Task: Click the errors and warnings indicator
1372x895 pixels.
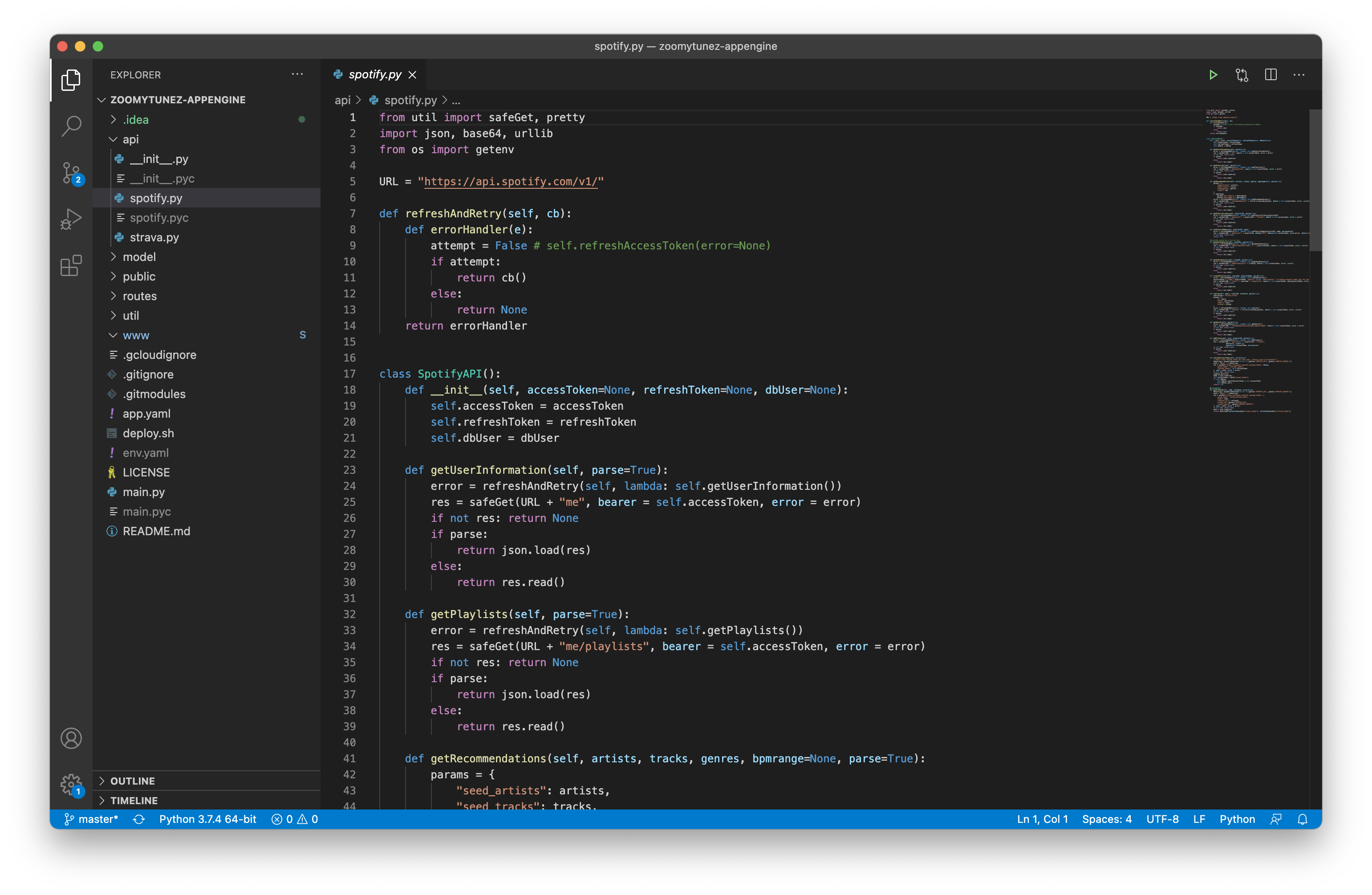Action: [x=295, y=819]
